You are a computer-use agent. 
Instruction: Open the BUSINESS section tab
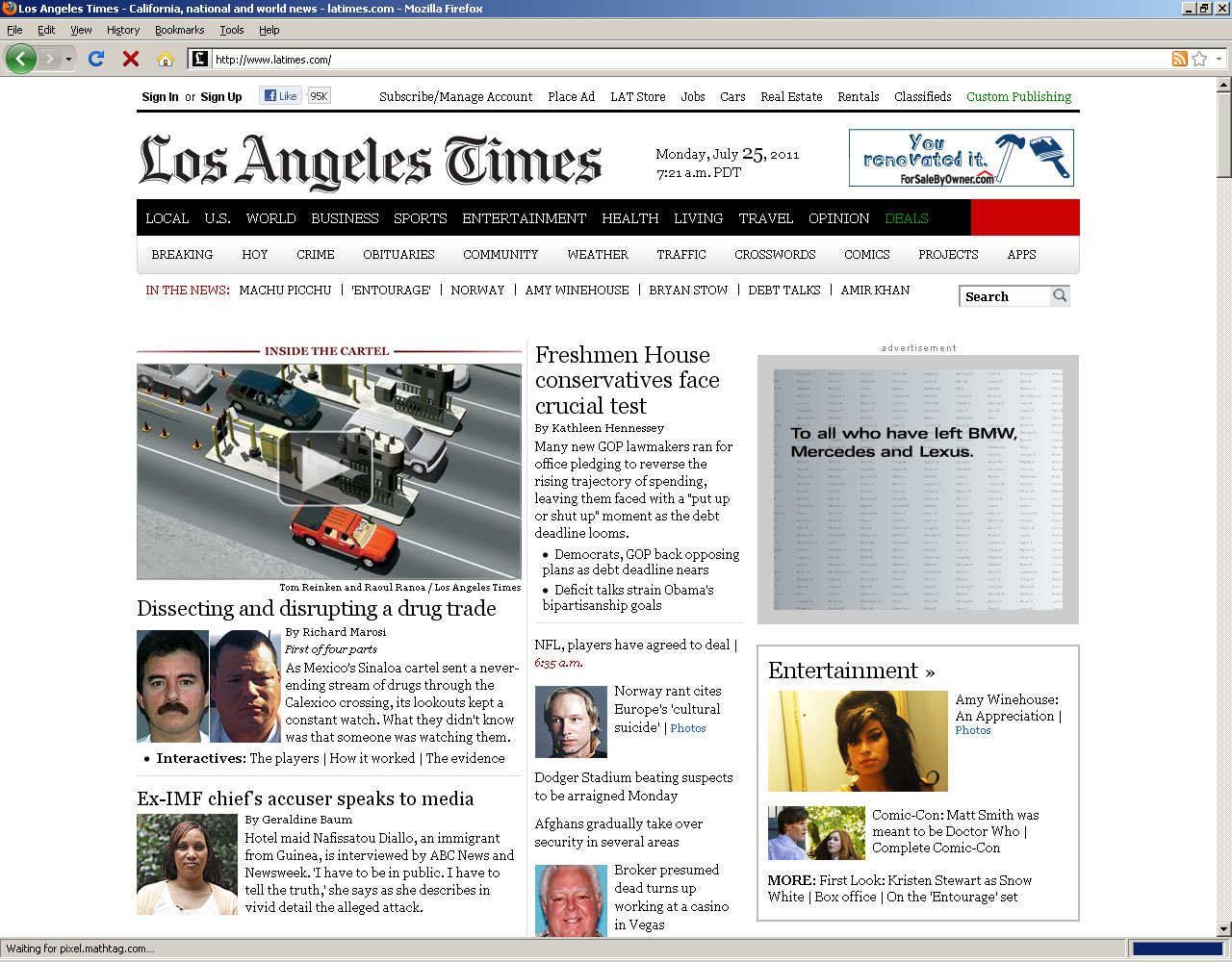click(345, 218)
